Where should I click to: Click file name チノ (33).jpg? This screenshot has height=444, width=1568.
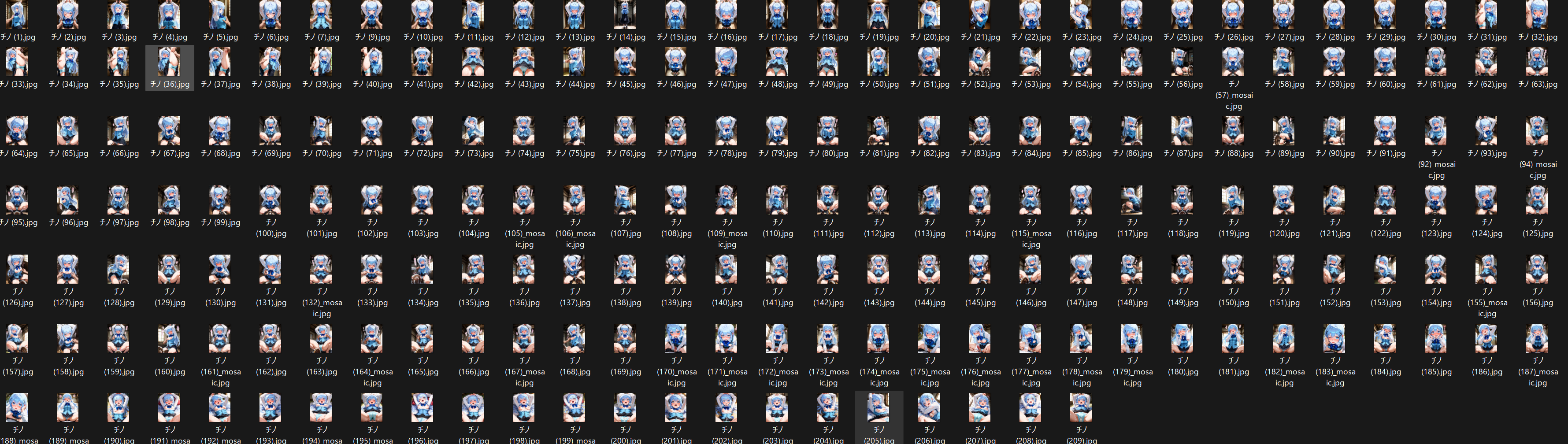click(18, 85)
